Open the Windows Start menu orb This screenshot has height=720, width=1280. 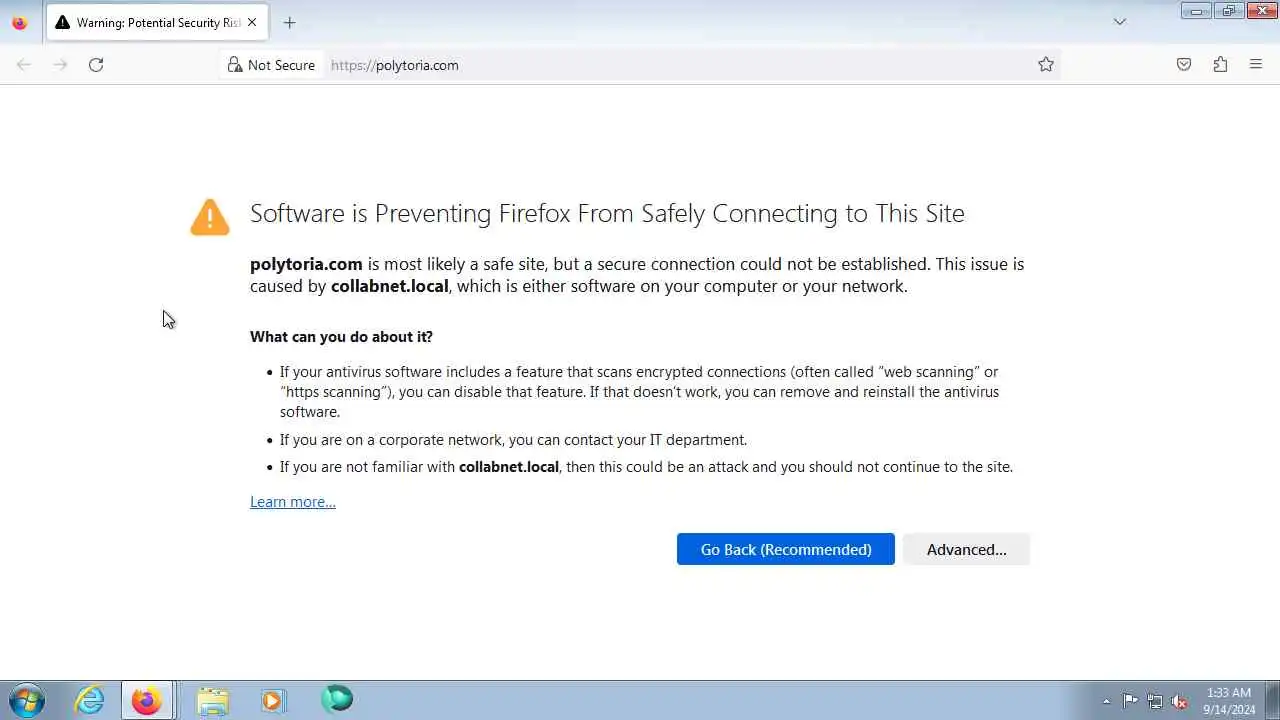27,700
